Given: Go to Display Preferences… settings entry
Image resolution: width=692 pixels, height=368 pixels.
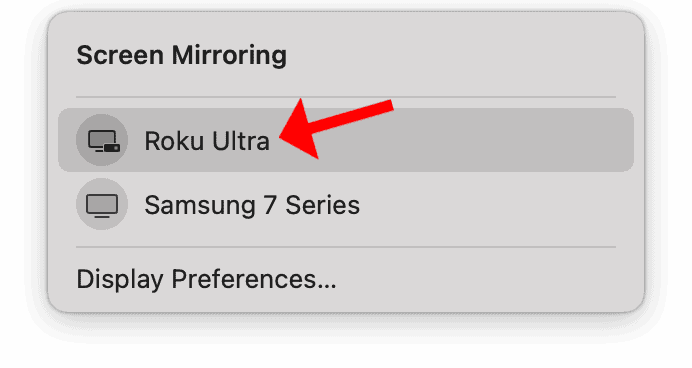Looking at the screenshot, I should 207,279.
